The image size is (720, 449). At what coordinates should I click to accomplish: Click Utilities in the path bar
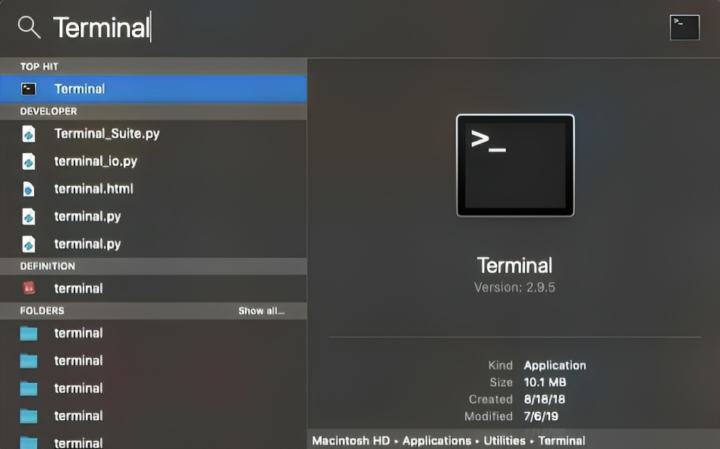[x=504, y=441]
